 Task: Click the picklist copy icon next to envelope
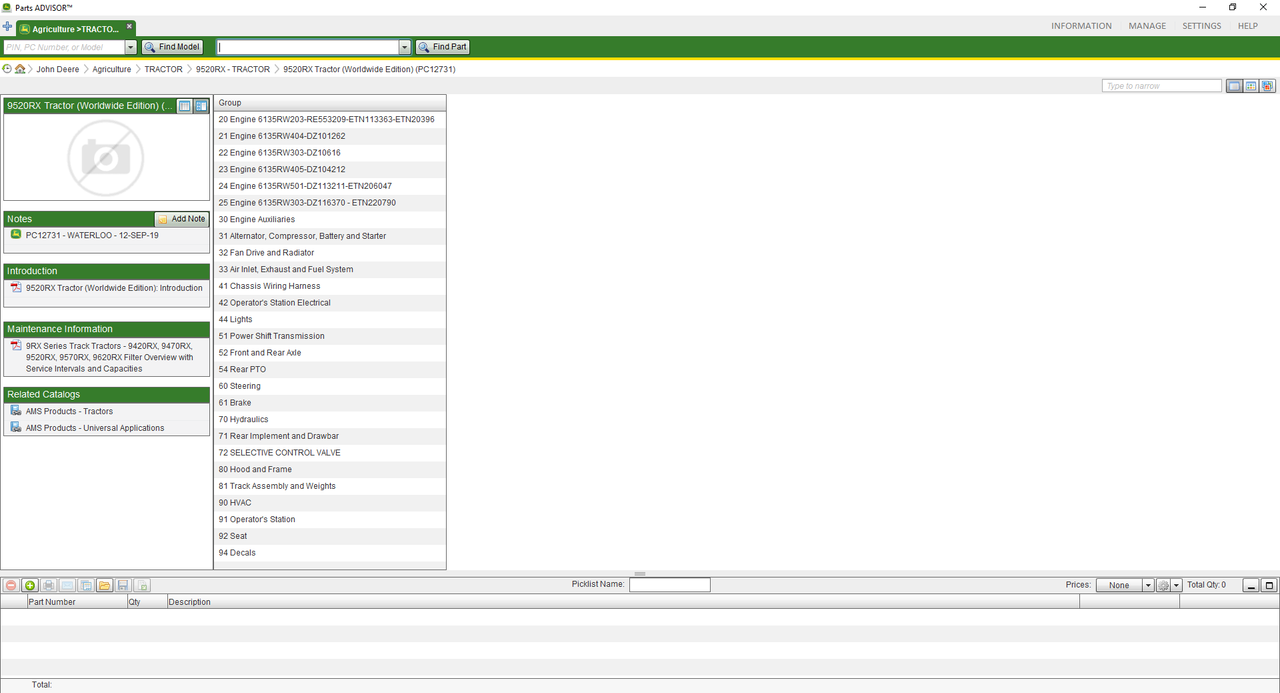tap(86, 585)
